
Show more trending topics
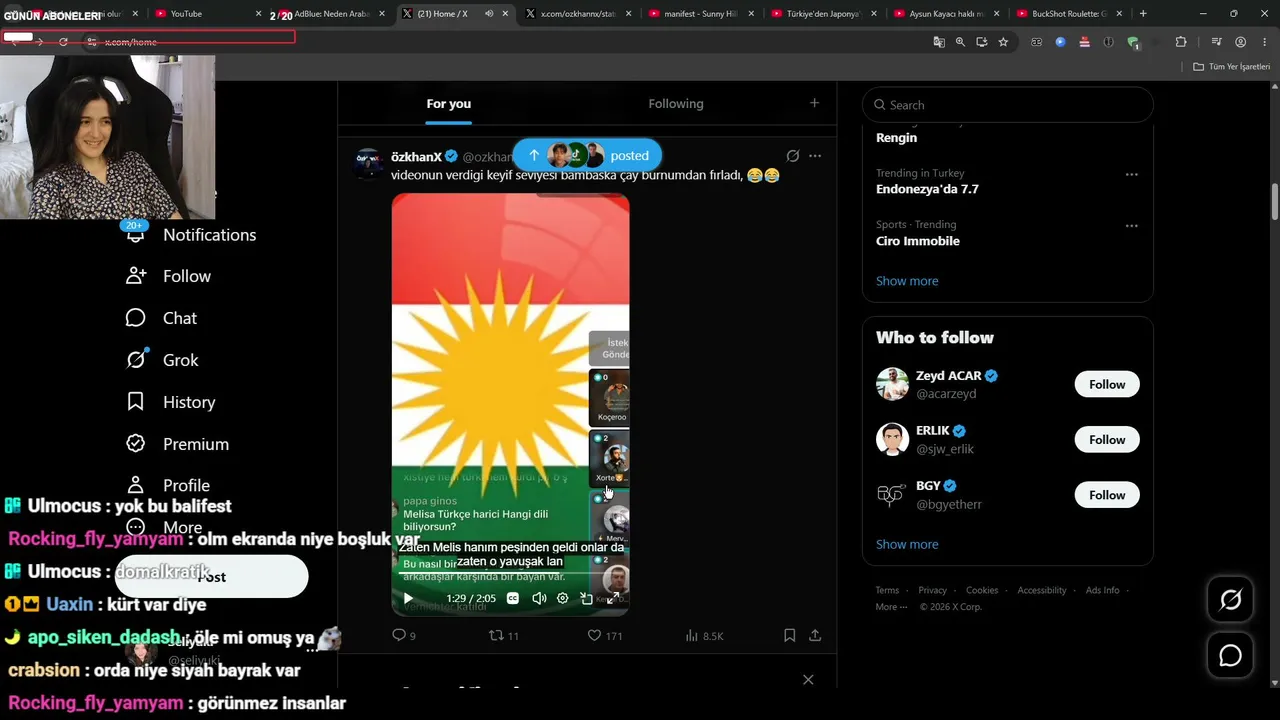[907, 281]
